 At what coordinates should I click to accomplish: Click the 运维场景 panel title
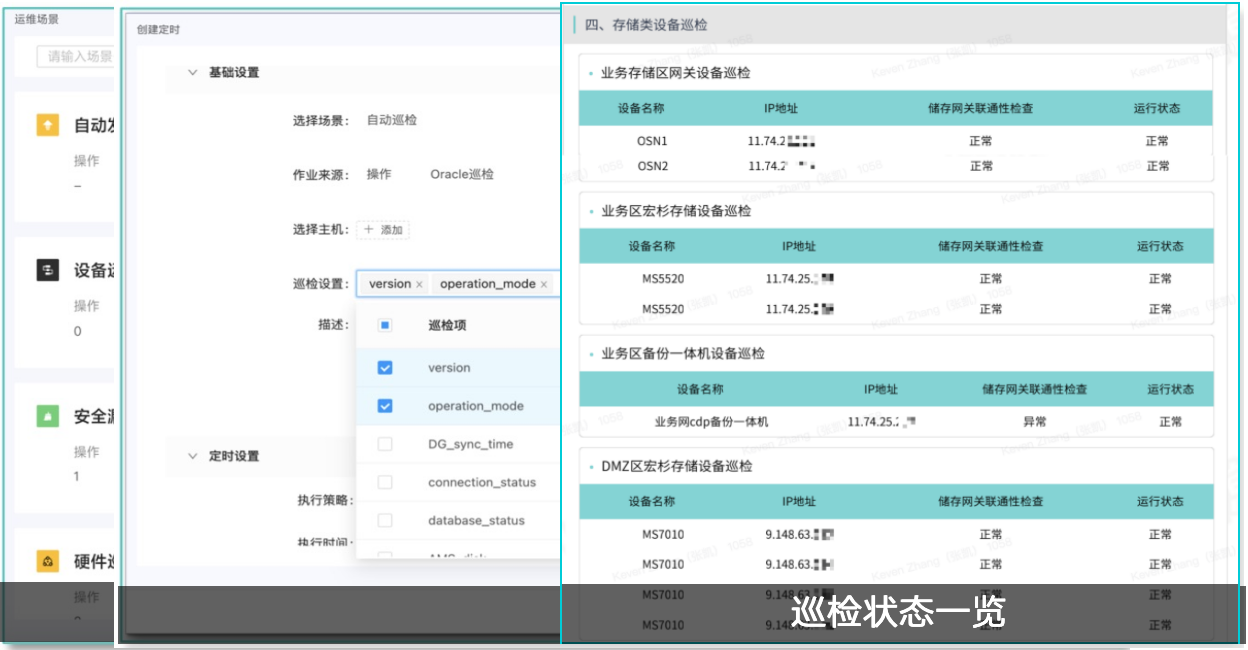click(37, 18)
